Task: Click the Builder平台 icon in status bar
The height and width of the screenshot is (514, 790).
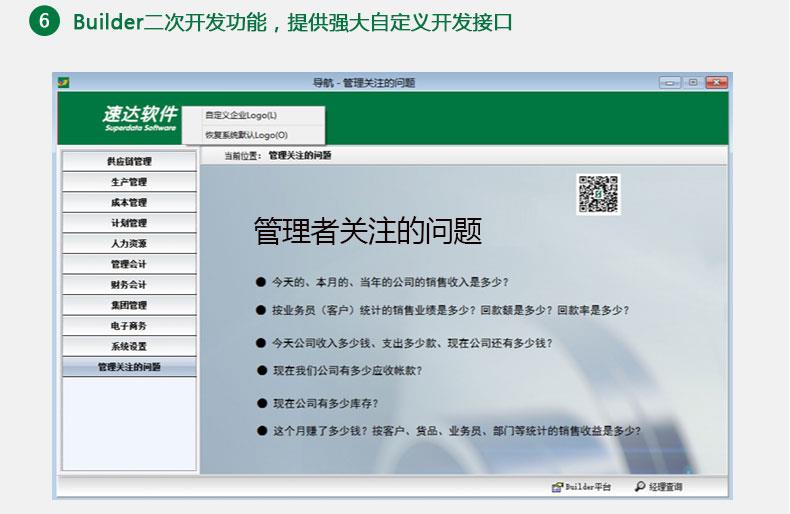Action: [557, 487]
